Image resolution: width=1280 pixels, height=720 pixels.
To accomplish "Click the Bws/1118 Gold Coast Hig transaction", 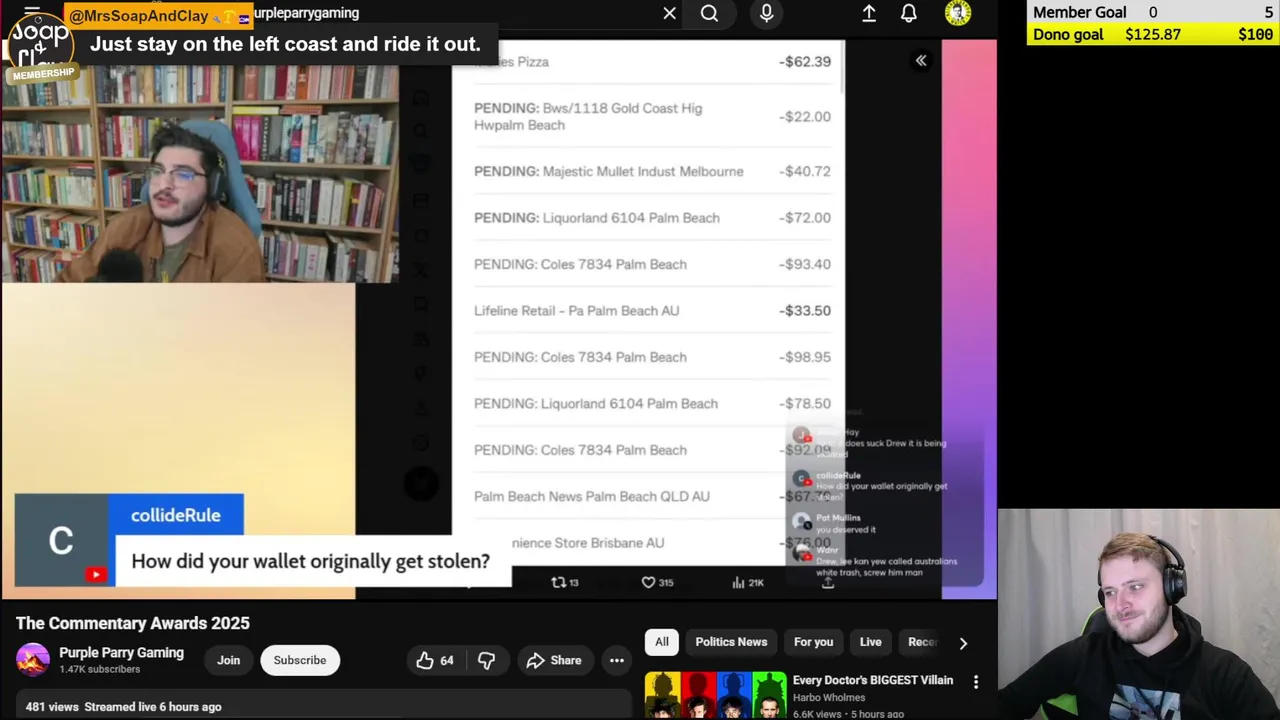I will (x=652, y=116).
